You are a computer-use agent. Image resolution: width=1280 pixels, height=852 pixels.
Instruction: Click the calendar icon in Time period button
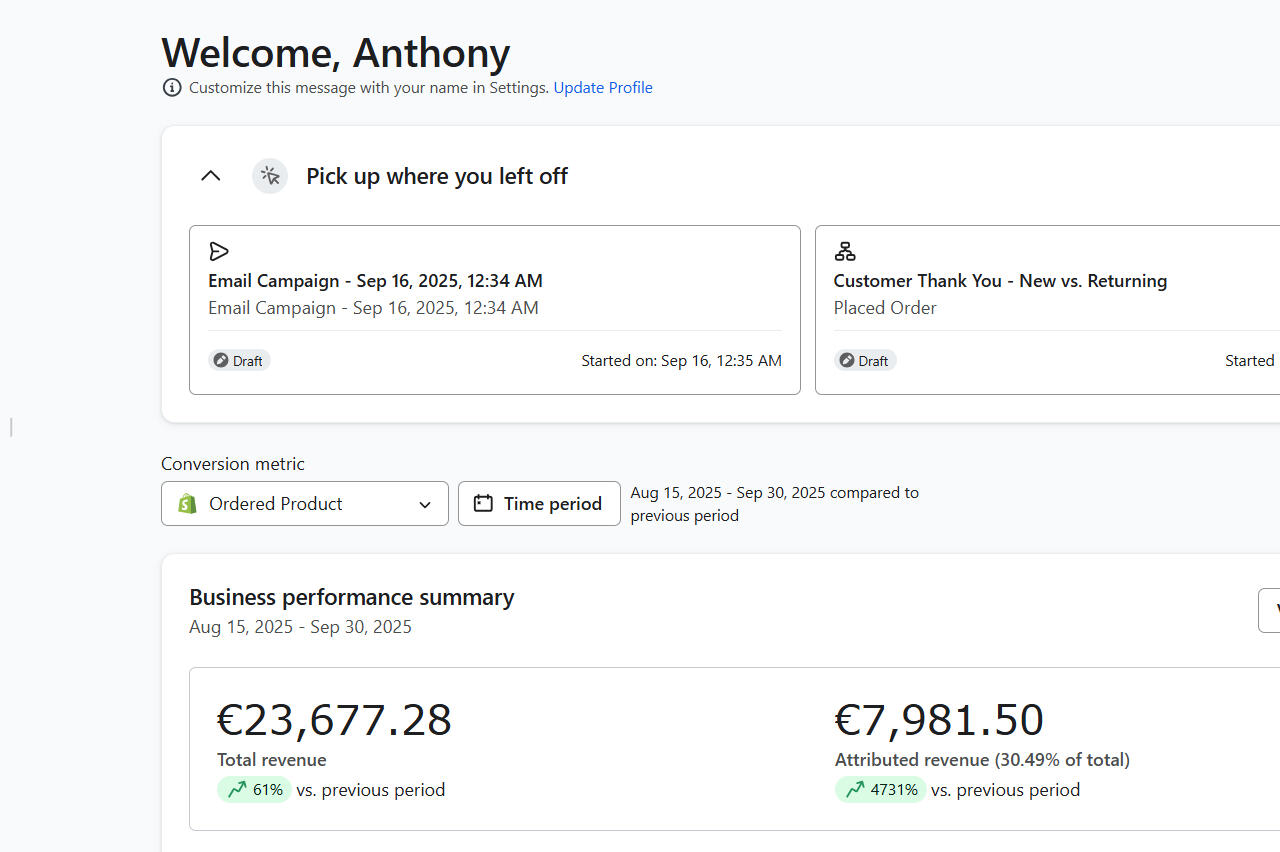[483, 504]
